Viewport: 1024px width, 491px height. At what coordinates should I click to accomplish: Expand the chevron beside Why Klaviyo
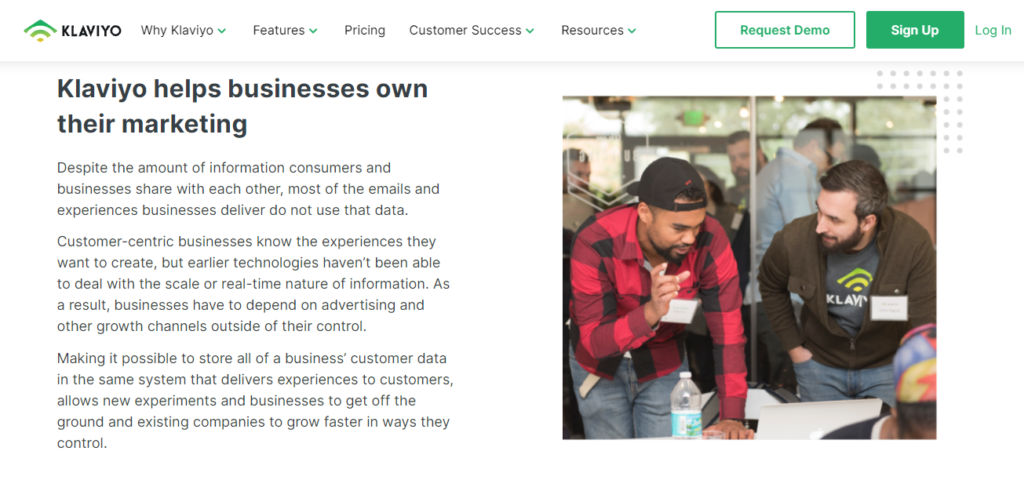[x=222, y=31]
